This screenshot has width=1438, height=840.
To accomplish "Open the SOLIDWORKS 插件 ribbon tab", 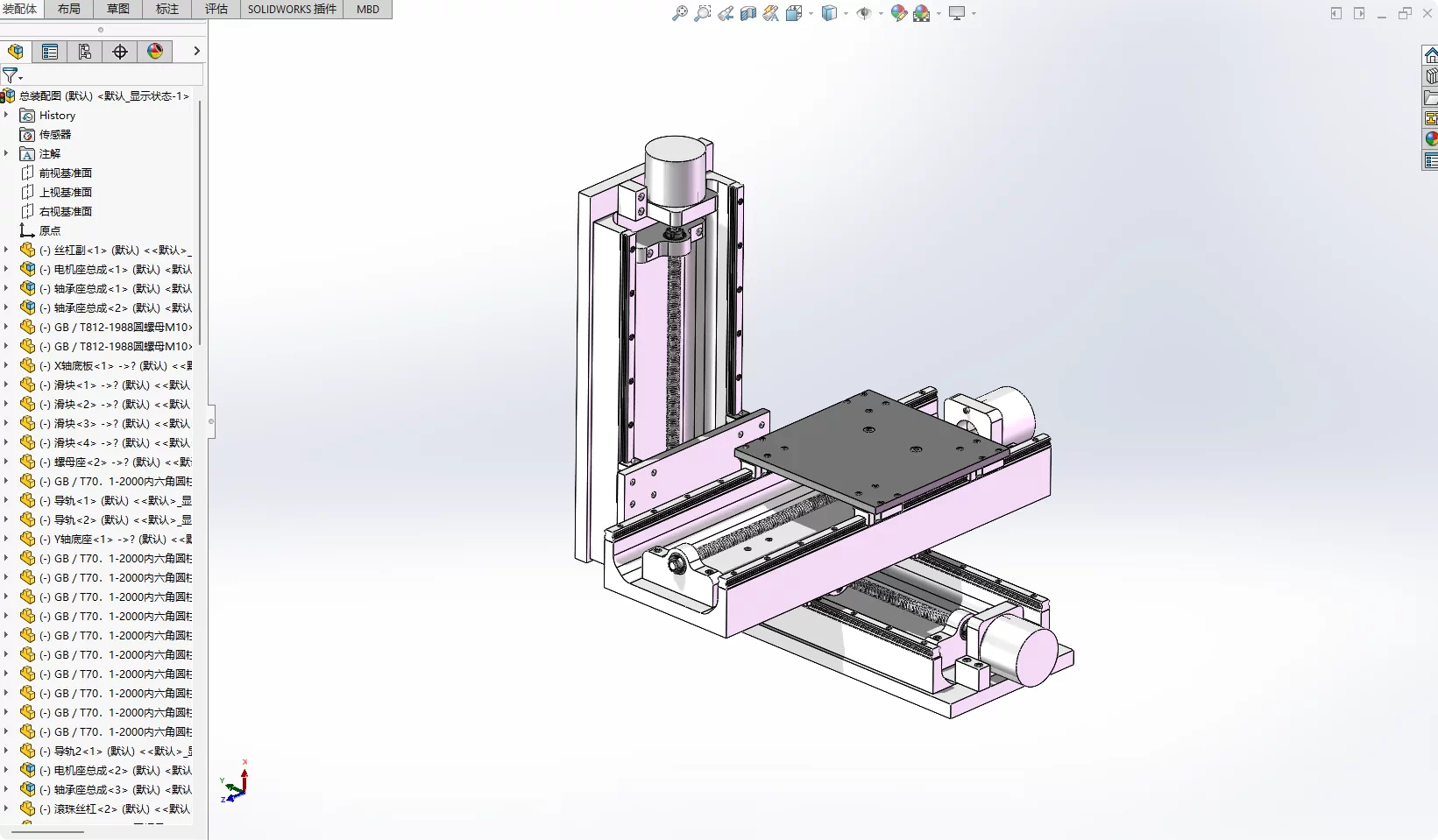I will pos(292,9).
